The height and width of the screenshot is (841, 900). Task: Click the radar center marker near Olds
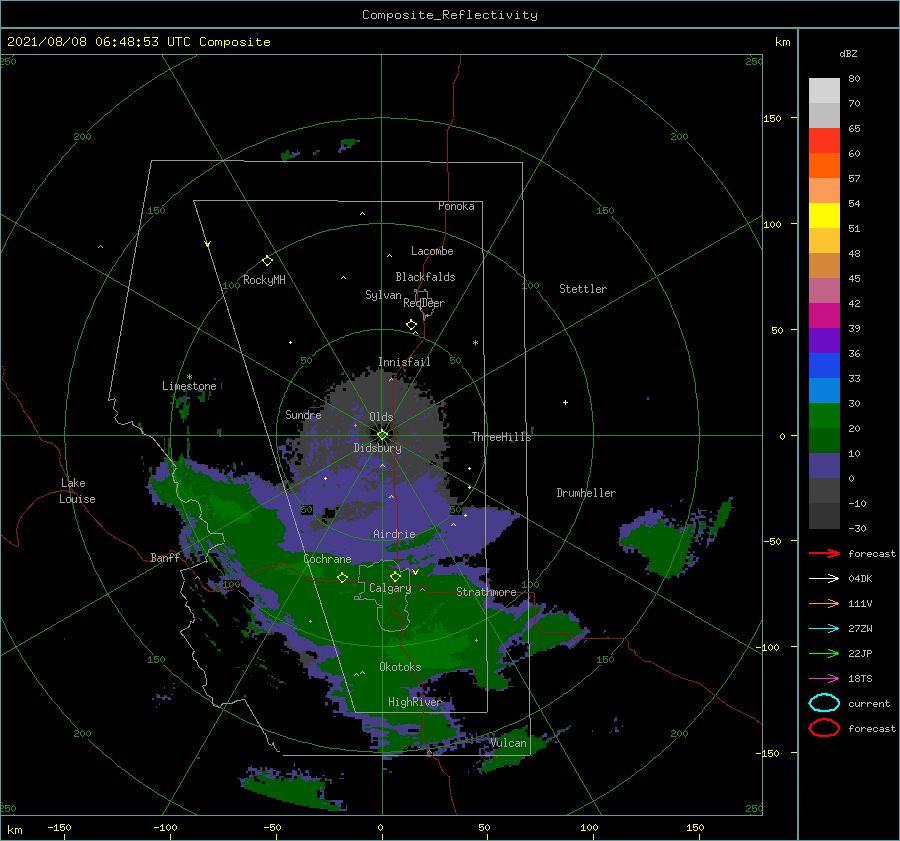[x=382, y=435]
